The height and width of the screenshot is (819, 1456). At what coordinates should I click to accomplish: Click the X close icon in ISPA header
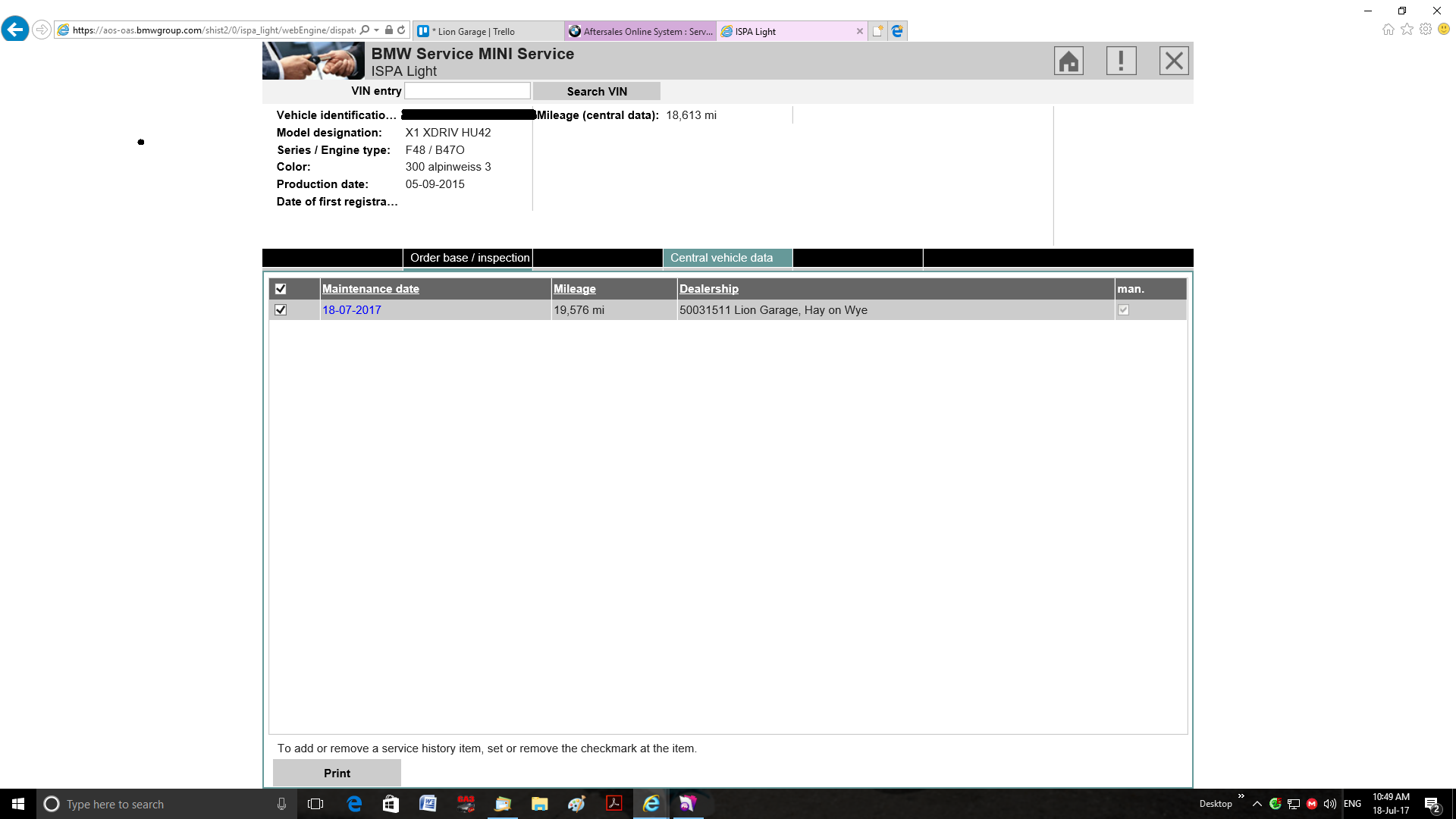[1174, 61]
